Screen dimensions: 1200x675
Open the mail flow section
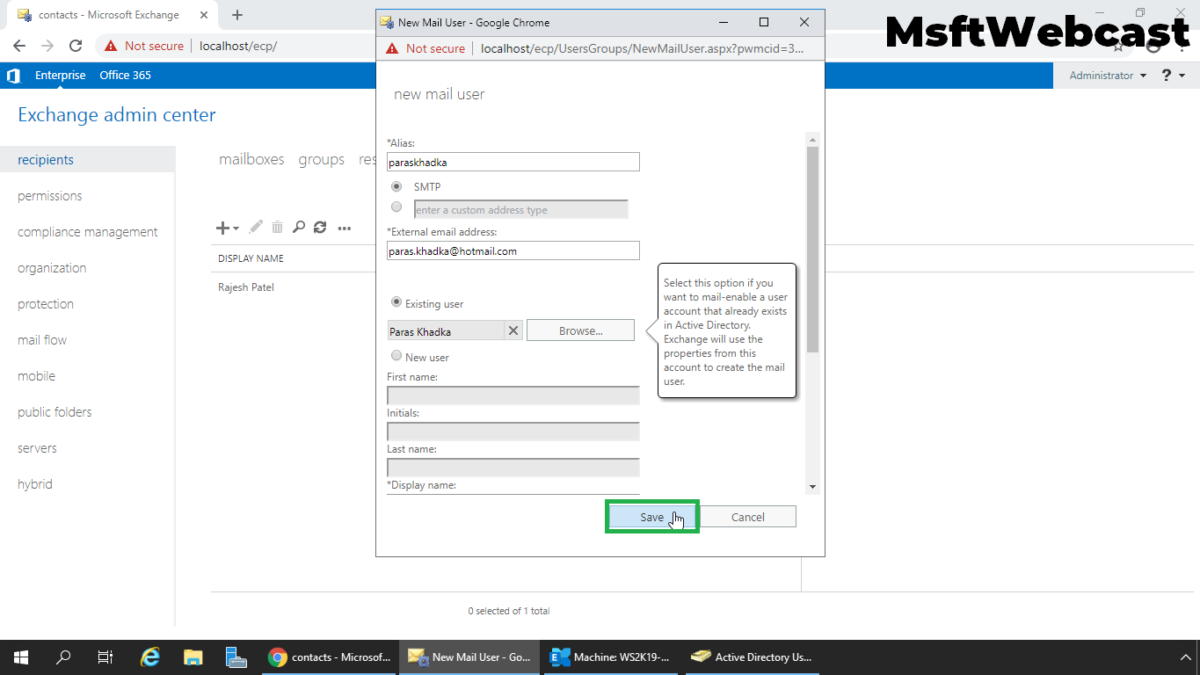[x=41, y=340]
